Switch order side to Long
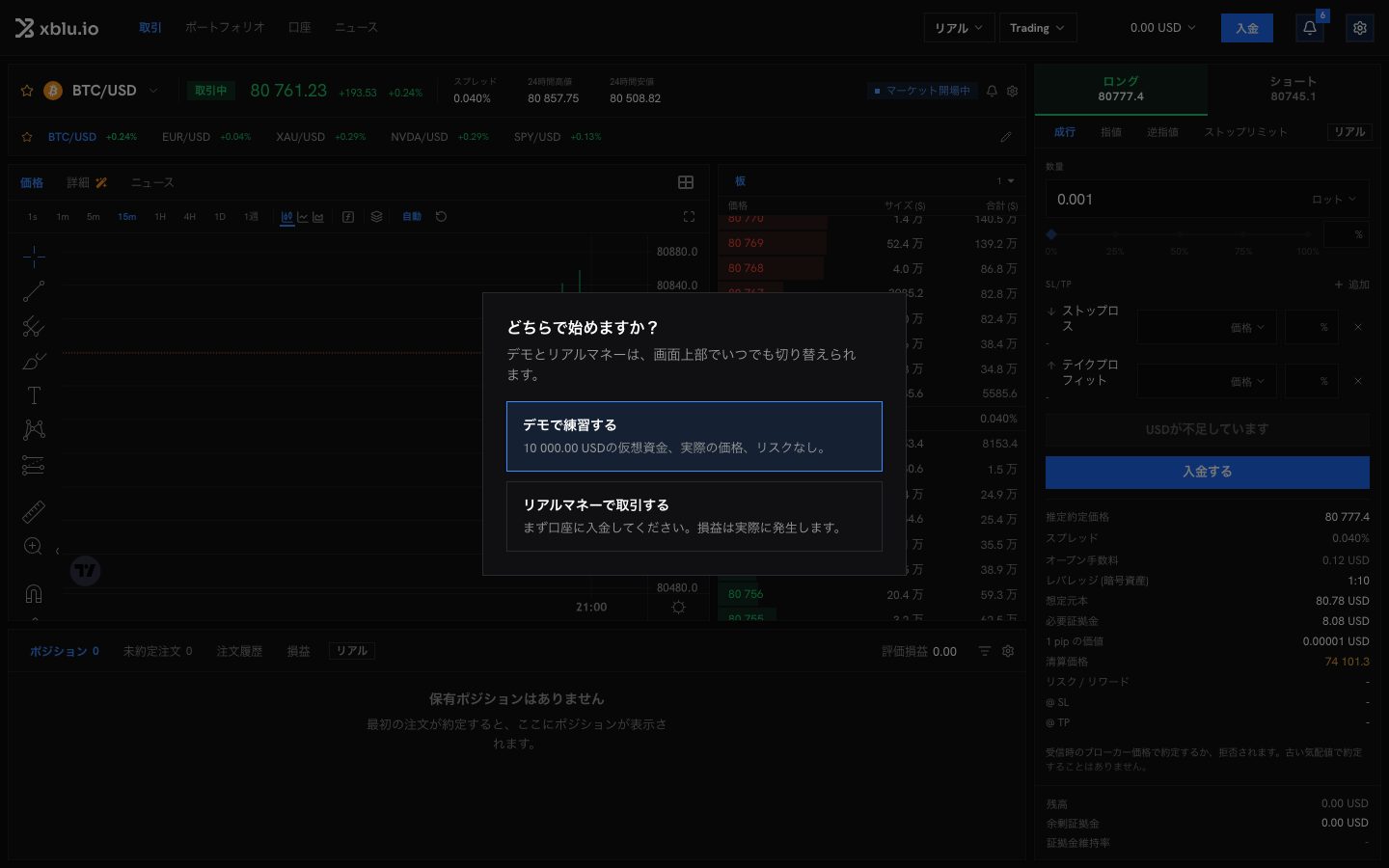Image resolution: width=1389 pixels, height=868 pixels. coord(1121,89)
